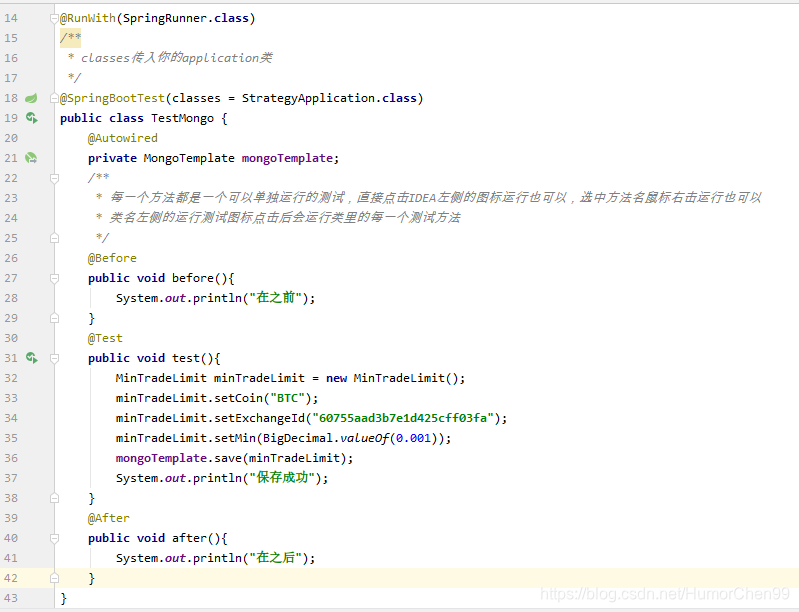799x612 pixels.
Task: Click the comment line beginning "类名左侧的运行测试"
Action: click(285, 218)
